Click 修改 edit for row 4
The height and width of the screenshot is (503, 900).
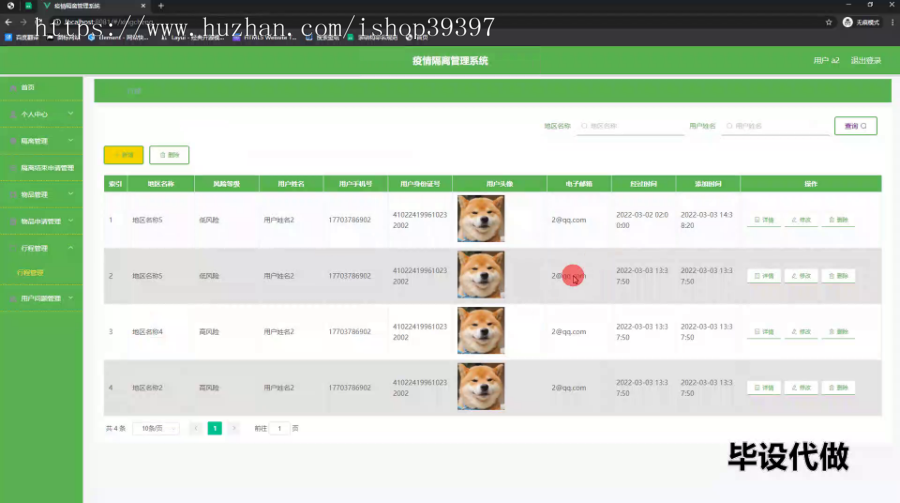click(x=801, y=388)
